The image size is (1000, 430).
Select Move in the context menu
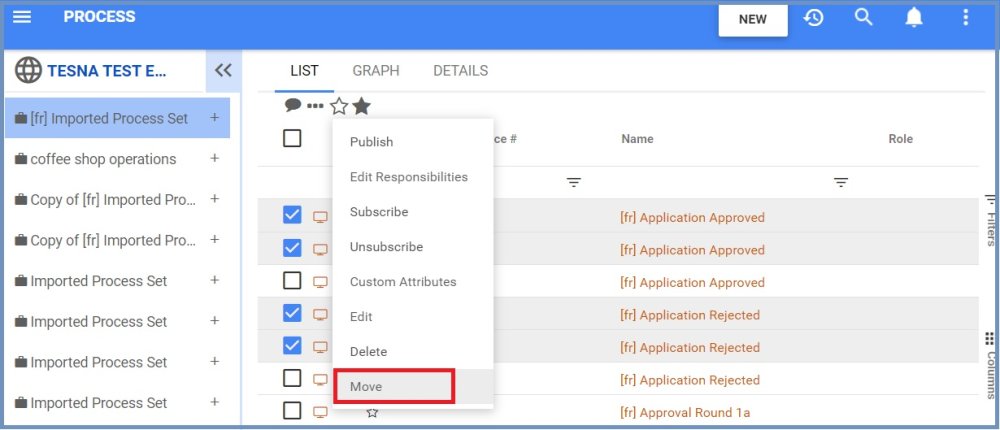pyautogui.click(x=366, y=386)
